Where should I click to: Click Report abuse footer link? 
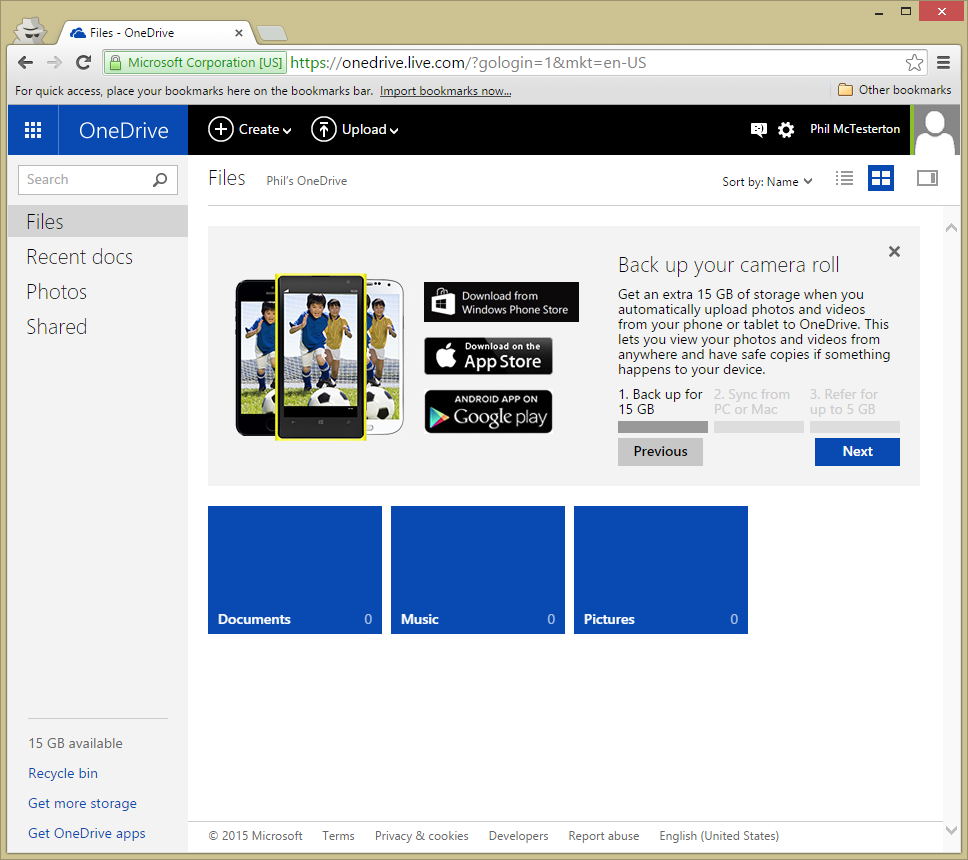[x=604, y=836]
